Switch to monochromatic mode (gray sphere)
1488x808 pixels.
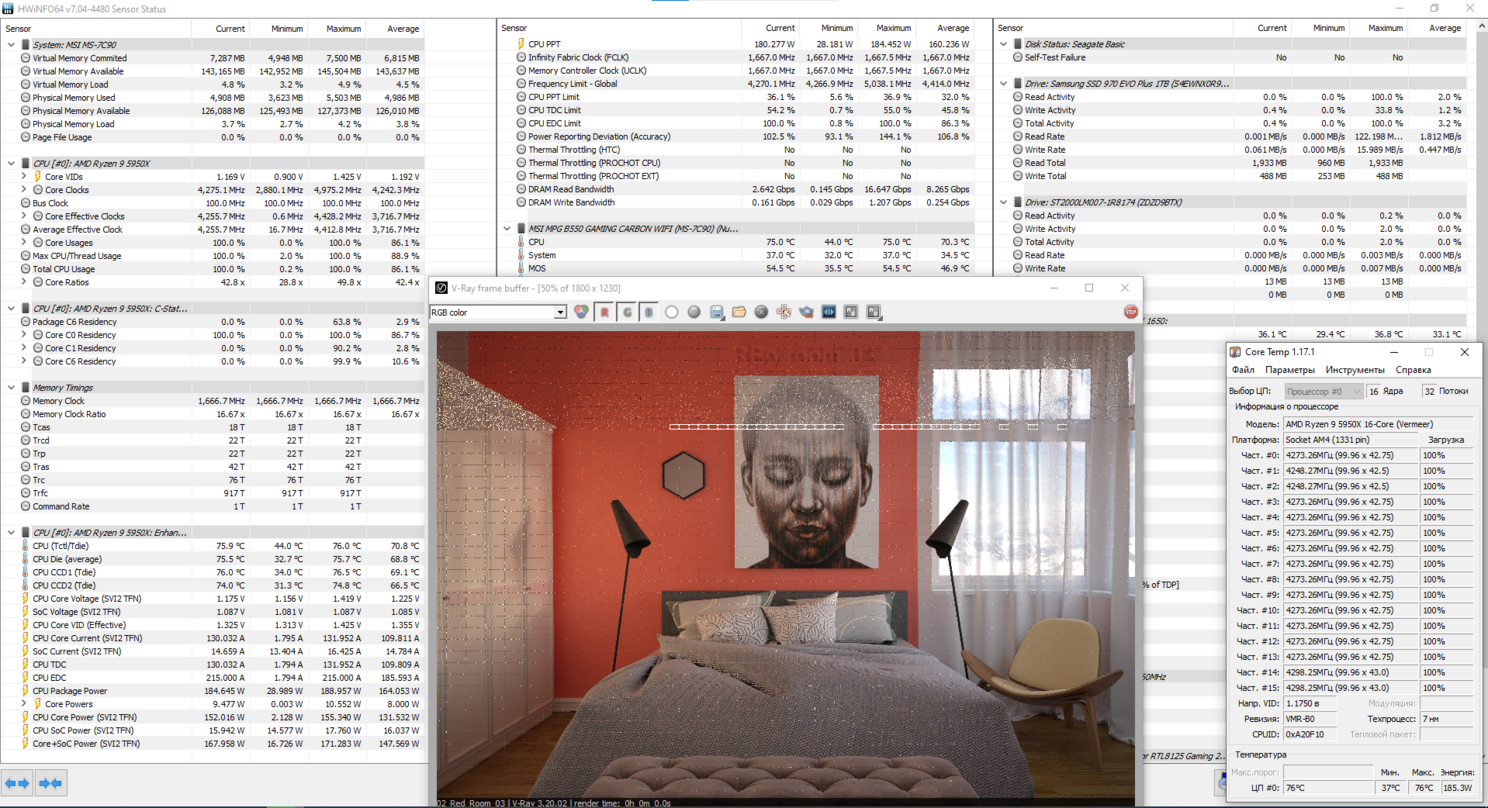pos(694,312)
